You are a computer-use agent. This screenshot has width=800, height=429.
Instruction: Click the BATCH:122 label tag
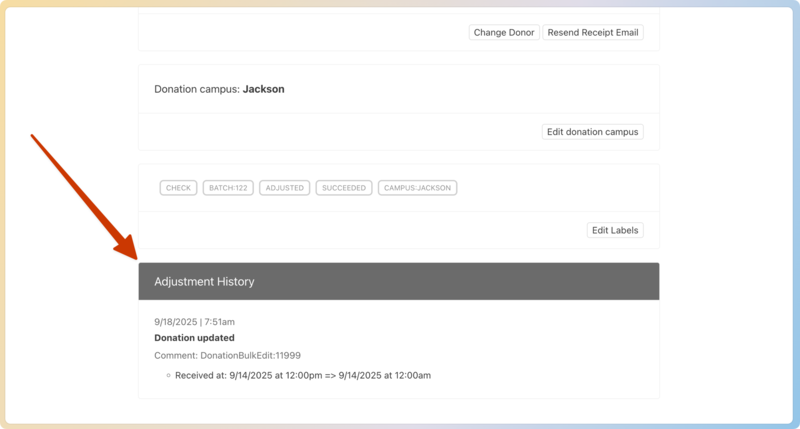click(227, 188)
